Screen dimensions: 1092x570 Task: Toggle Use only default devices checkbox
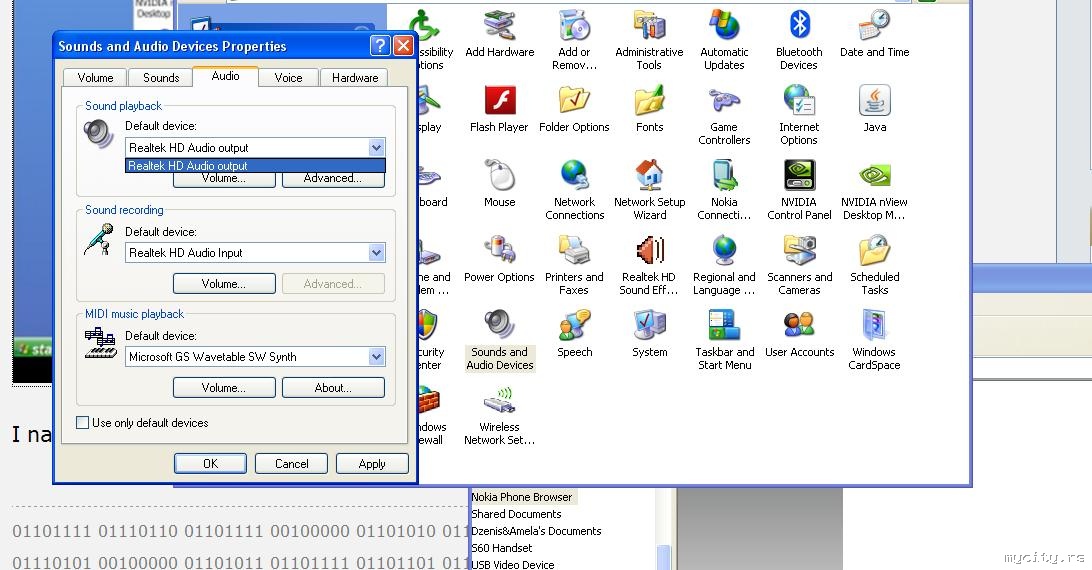(82, 423)
